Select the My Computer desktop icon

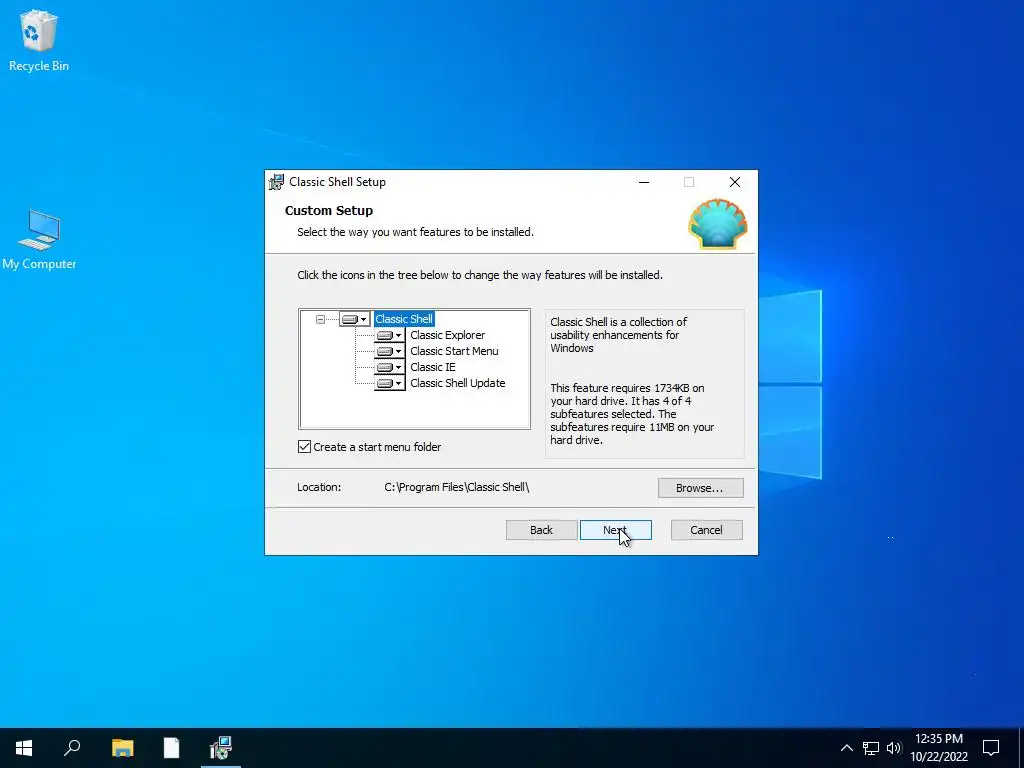click(x=39, y=240)
